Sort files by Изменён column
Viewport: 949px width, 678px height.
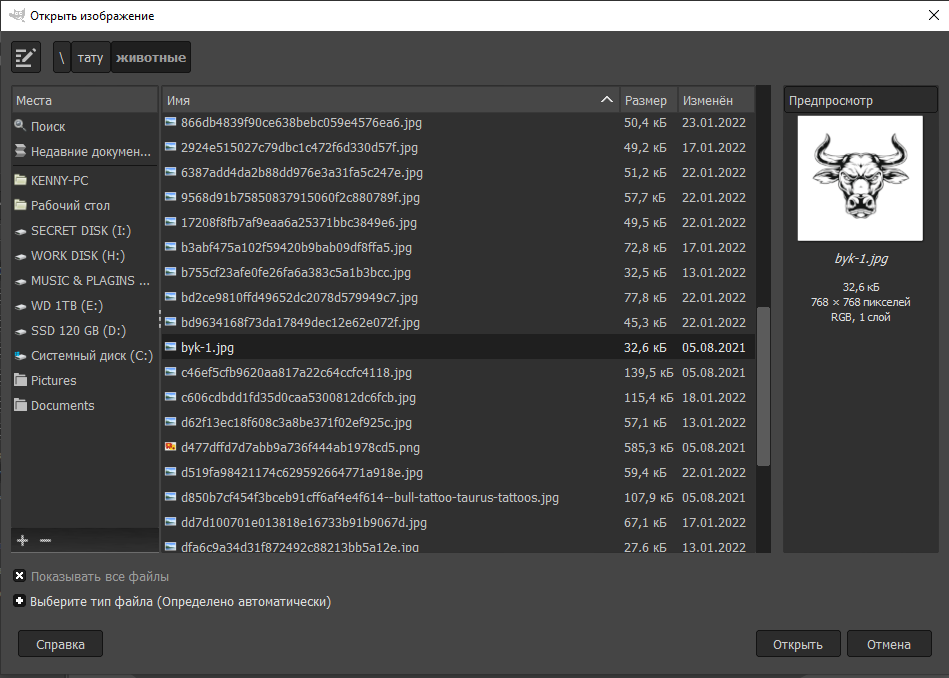coord(716,100)
